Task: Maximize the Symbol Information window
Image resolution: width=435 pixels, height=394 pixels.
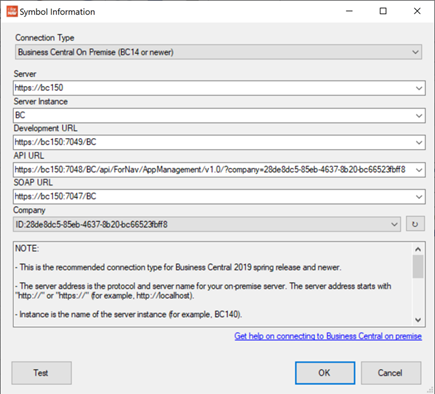Action: click(383, 11)
